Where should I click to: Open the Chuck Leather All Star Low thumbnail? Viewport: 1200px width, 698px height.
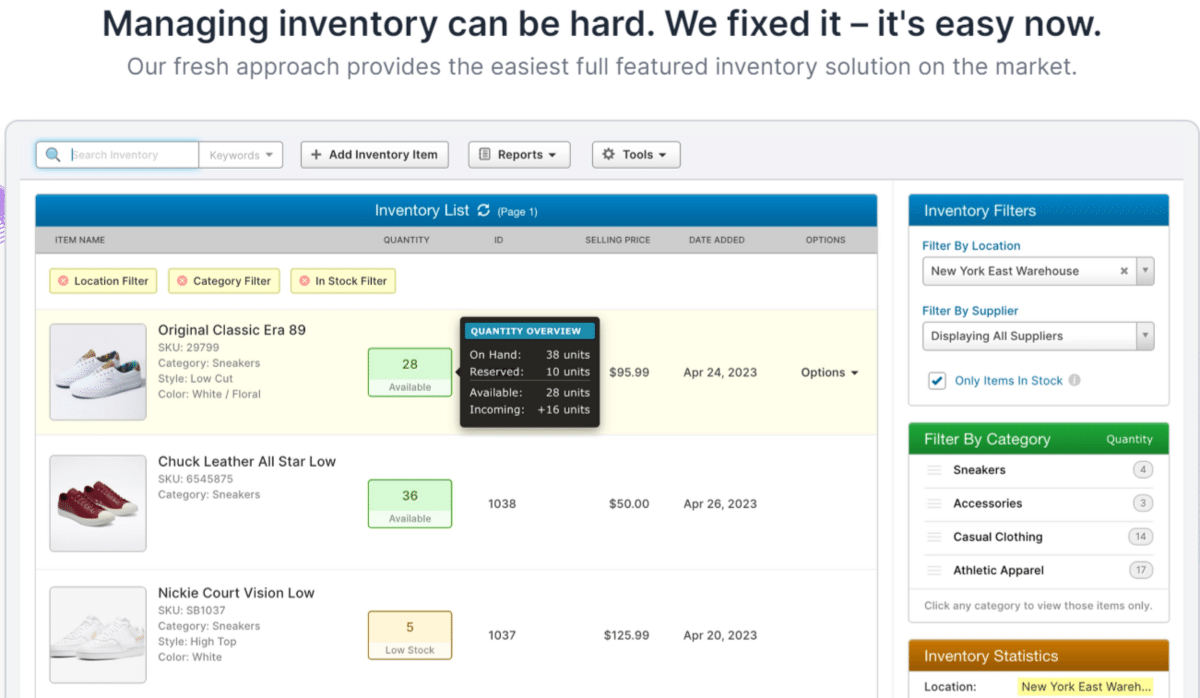tap(98, 503)
